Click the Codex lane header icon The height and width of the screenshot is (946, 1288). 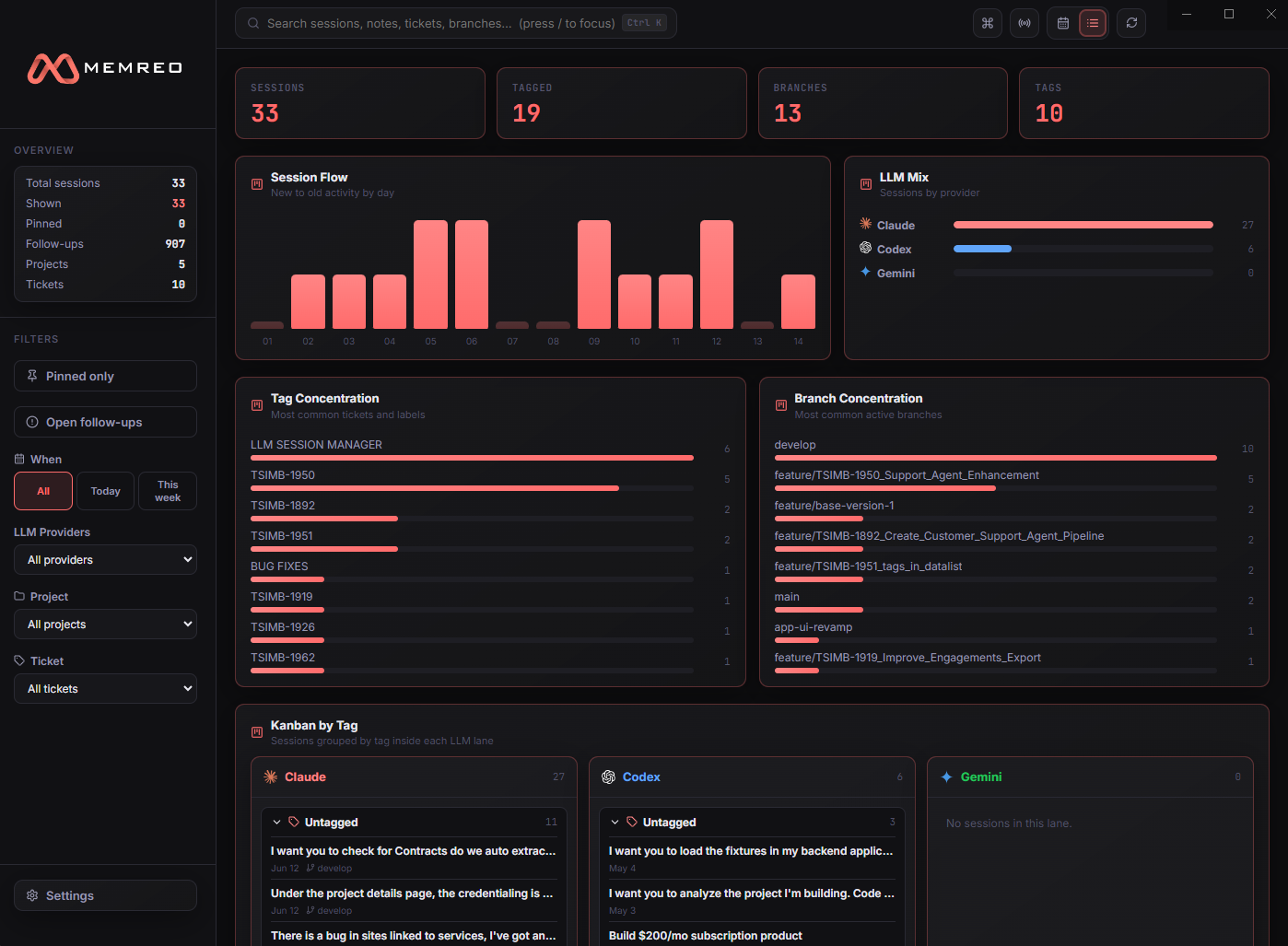click(608, 777)
